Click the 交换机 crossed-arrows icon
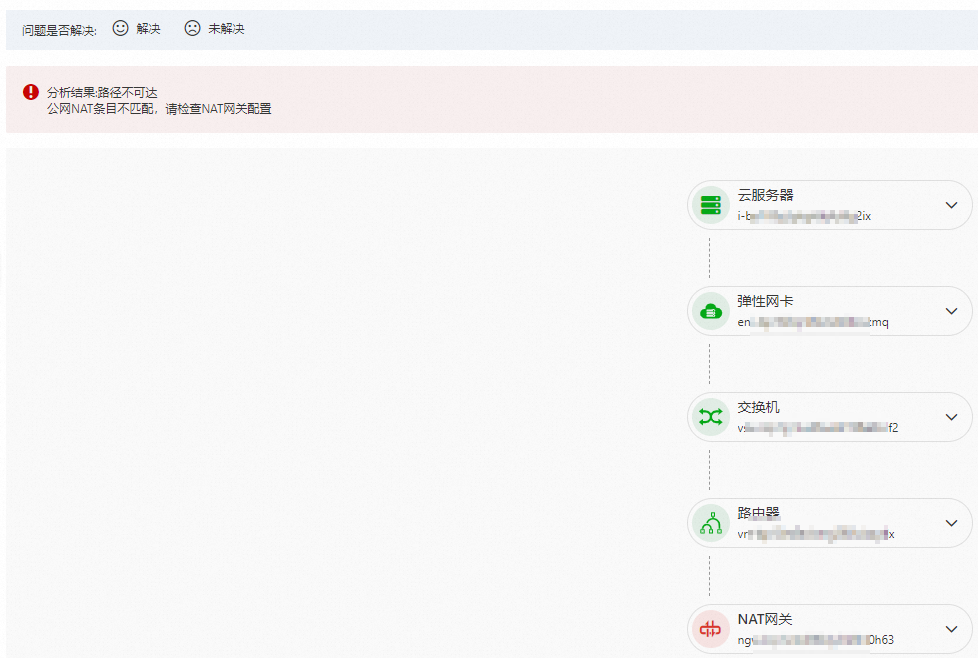The image size is (978, 658). tap(711, 417)
